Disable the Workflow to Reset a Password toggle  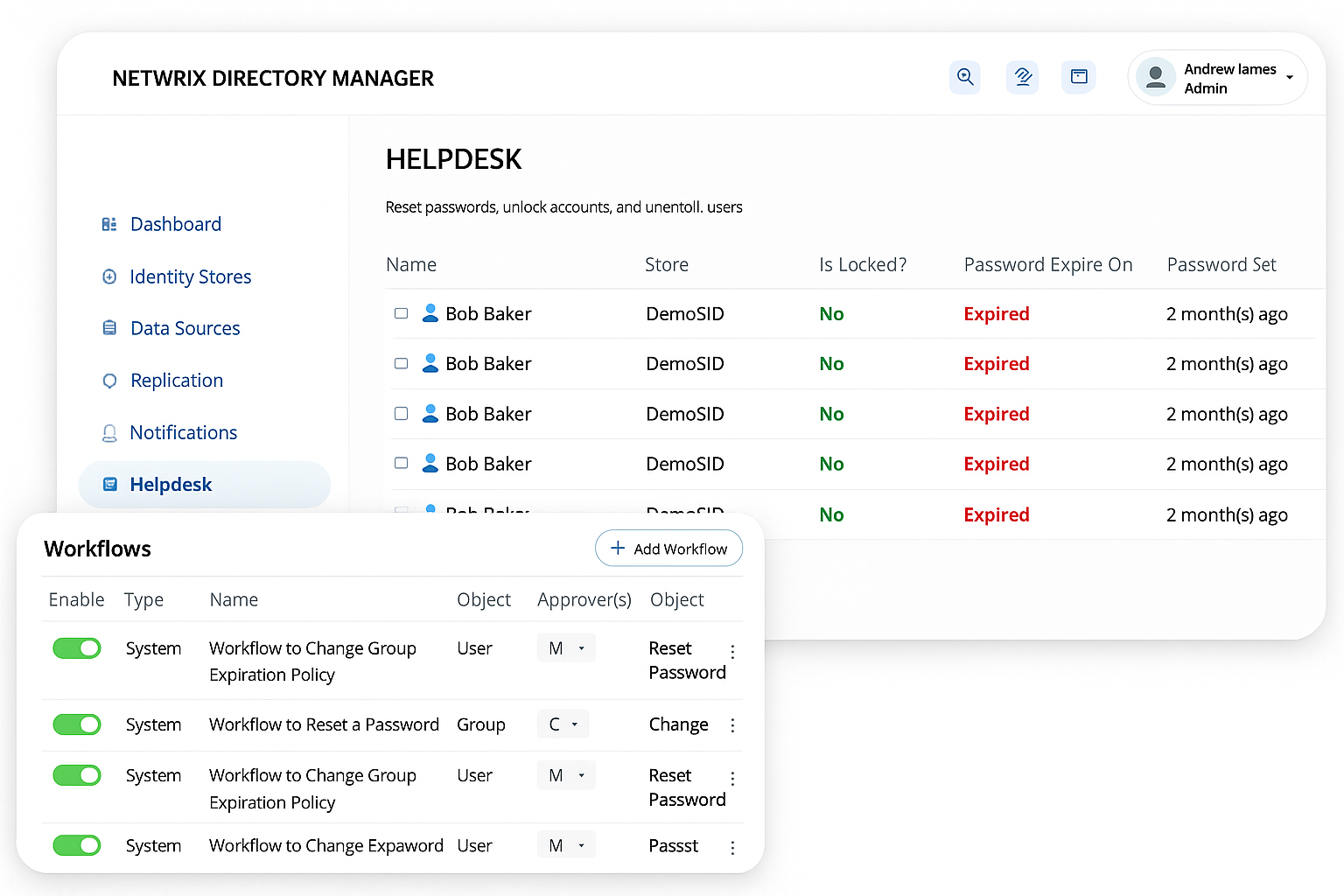coord(77,724)
